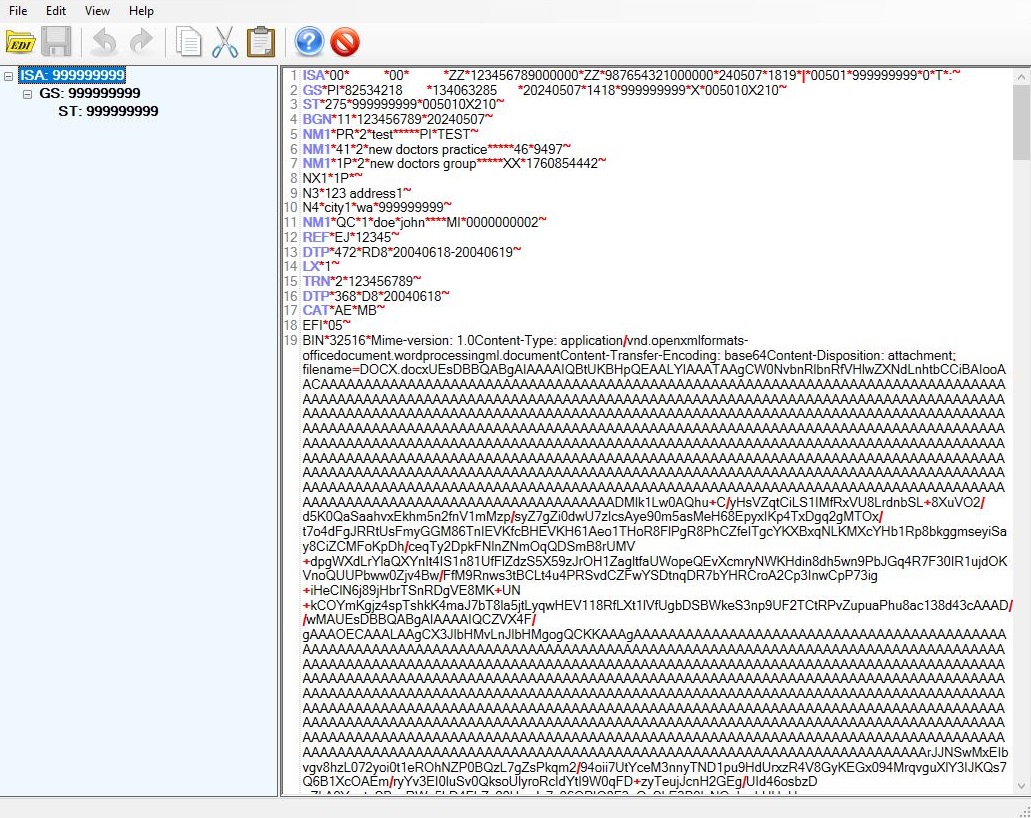Open Help with the blue question mark icon
The image size is (1031, 818).
[x=309, y=42]
